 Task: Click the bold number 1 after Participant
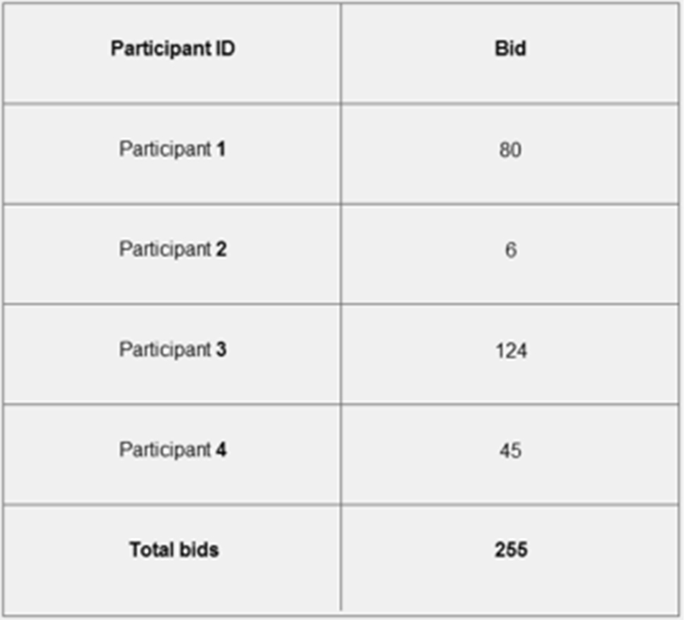click(221, 149)
